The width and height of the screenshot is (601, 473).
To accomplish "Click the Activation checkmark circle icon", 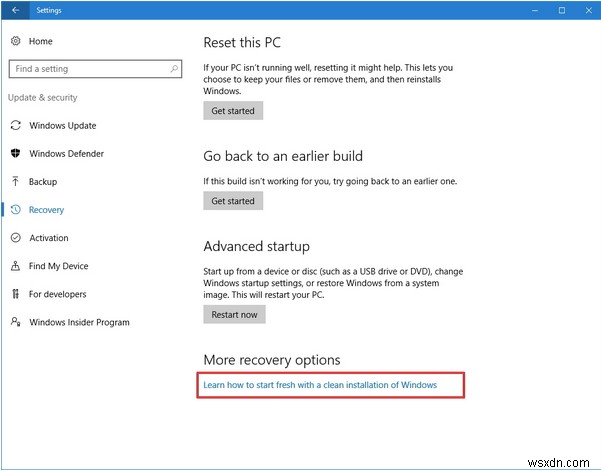I will click(x=15, y=238).
